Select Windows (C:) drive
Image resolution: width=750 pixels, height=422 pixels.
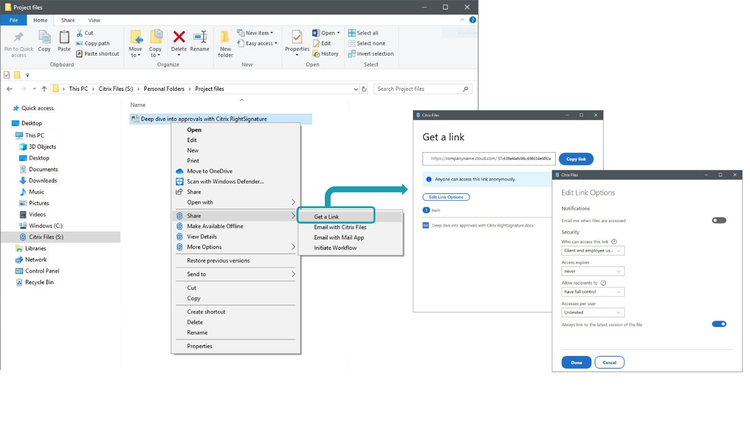[41, 226]
